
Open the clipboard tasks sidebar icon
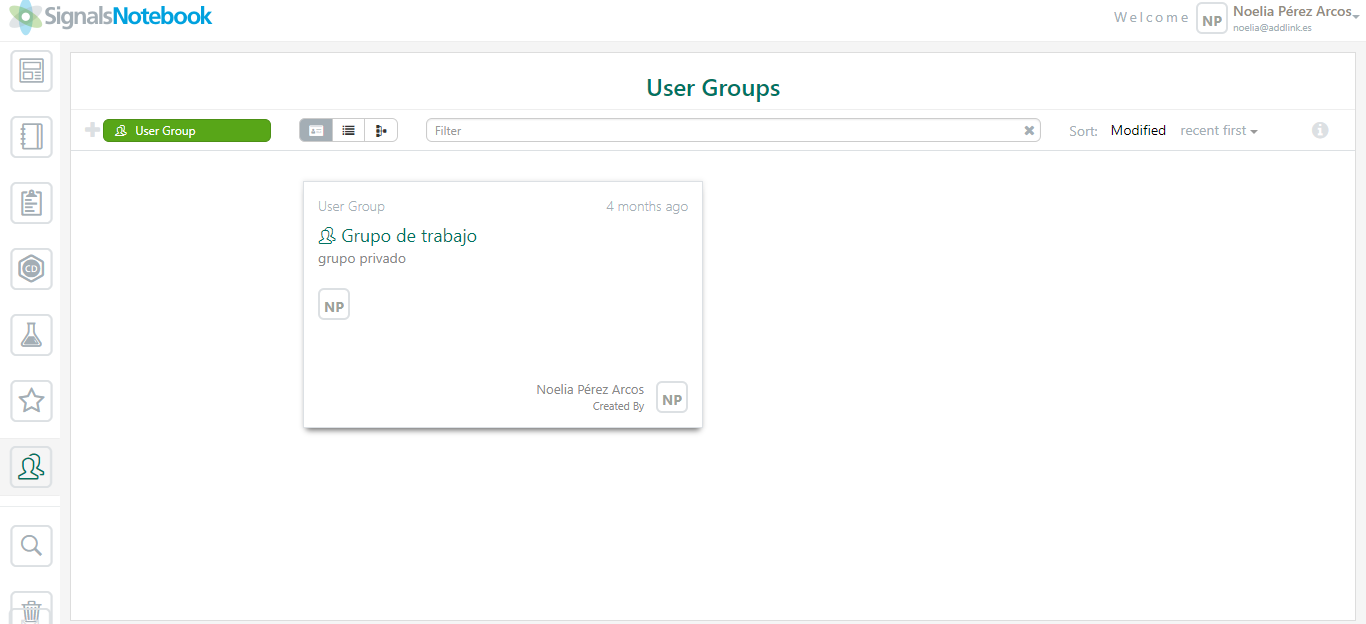pos(31,203)
